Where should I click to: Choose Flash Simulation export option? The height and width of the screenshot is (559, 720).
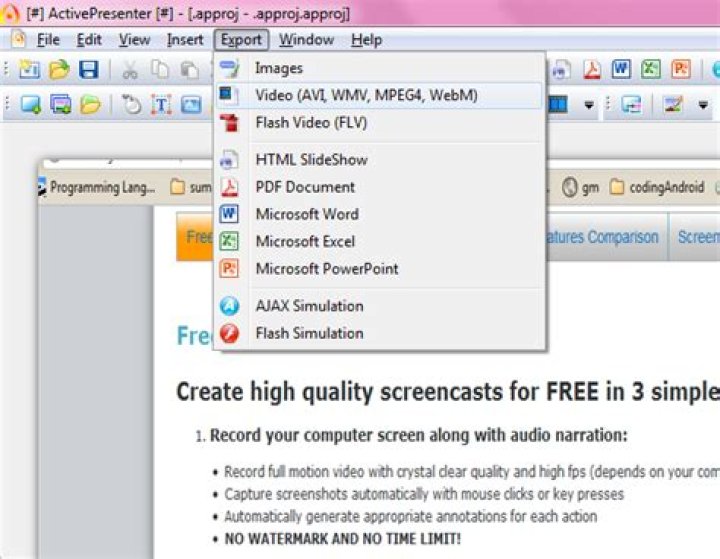point(380,333)
